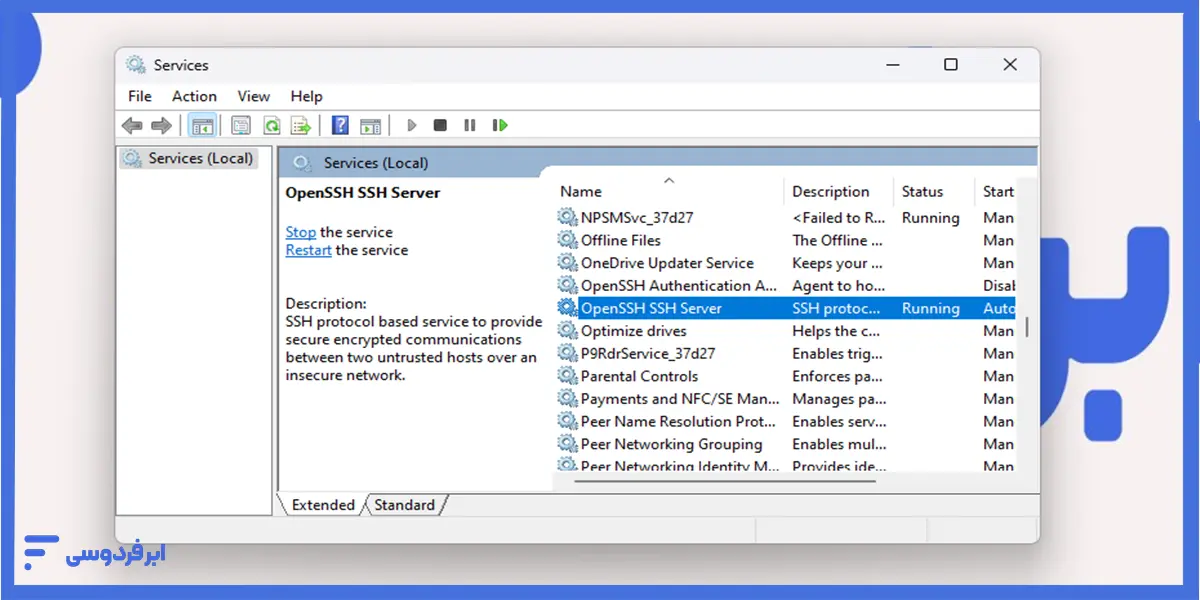Select the Offline Files service name
1200x600 pixels.
coord(621,240)
